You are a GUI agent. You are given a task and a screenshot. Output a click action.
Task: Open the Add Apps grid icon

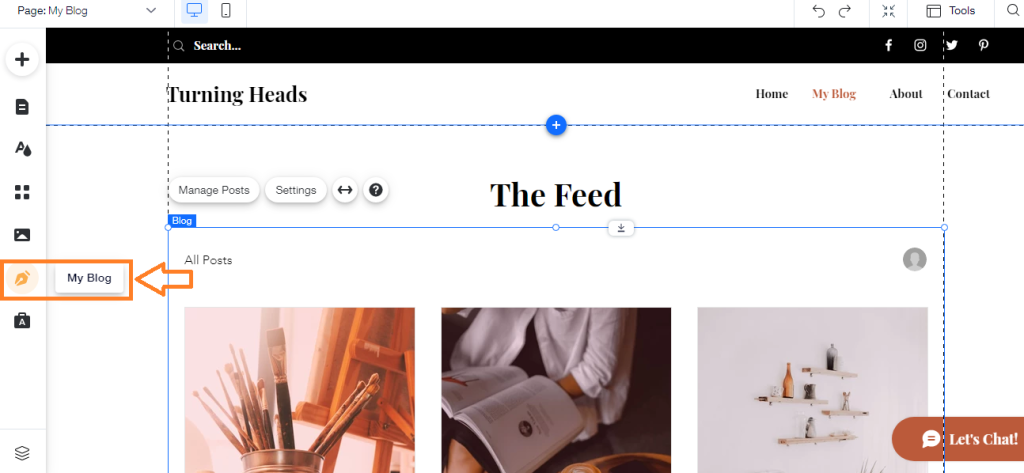(22, 192)
